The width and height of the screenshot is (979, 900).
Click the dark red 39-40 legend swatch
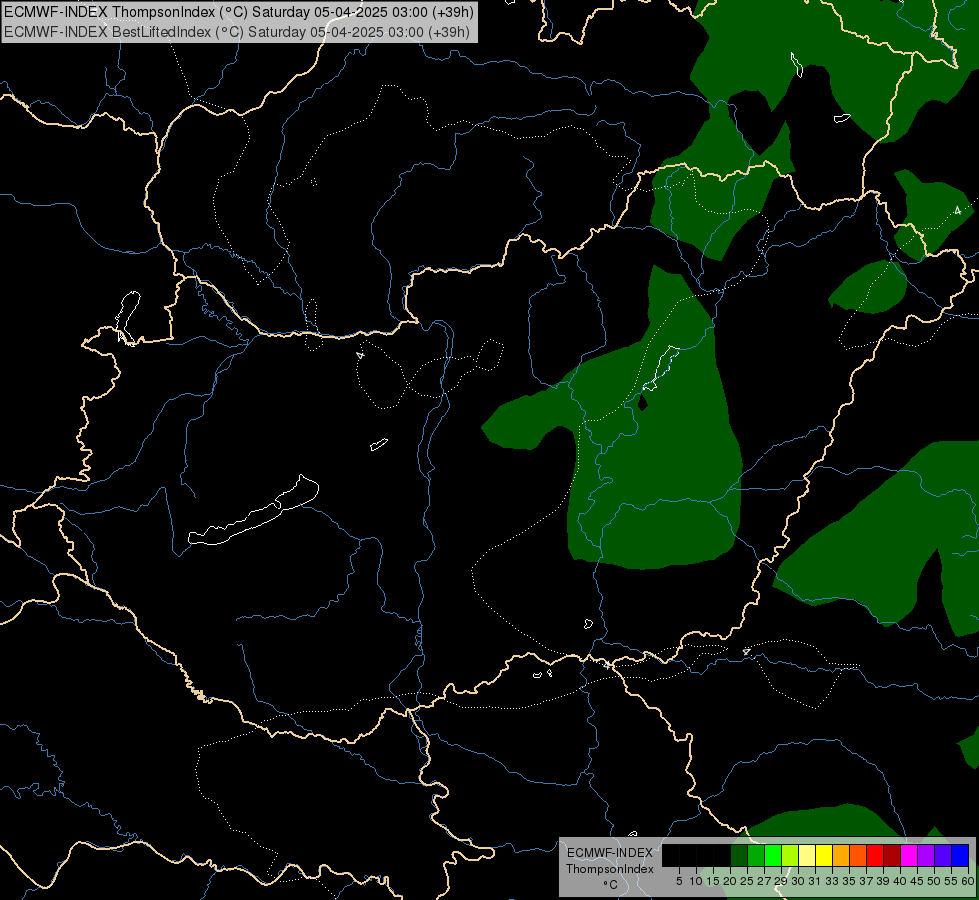[x=892, y=855]
